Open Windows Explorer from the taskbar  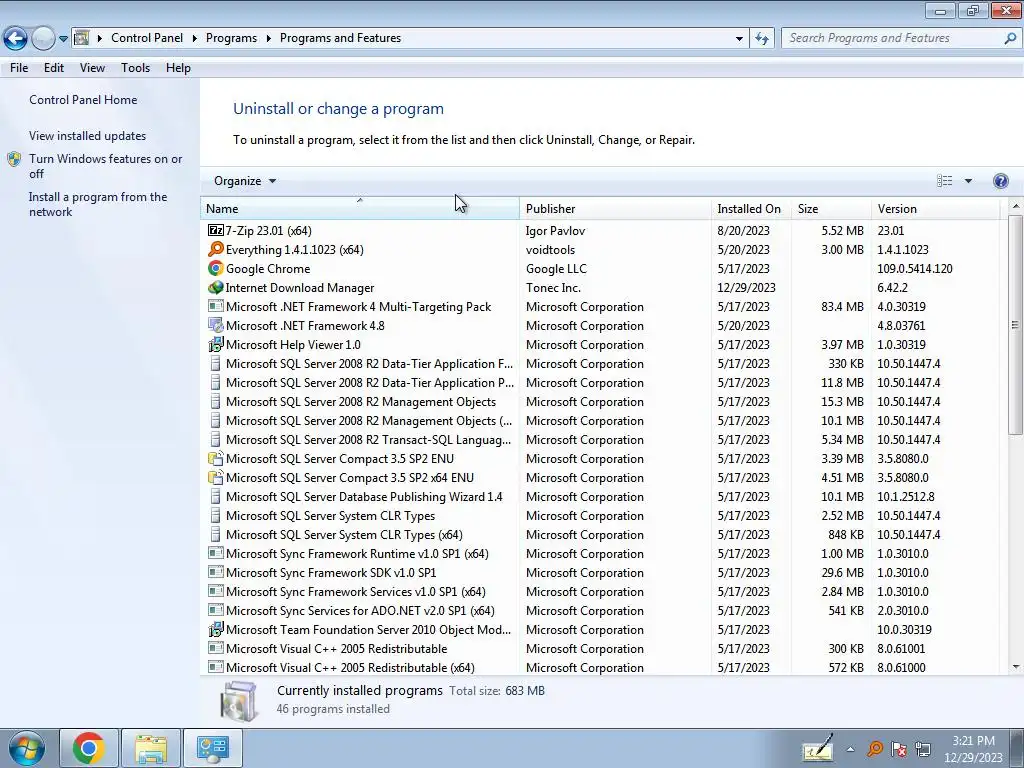(151, 748)
